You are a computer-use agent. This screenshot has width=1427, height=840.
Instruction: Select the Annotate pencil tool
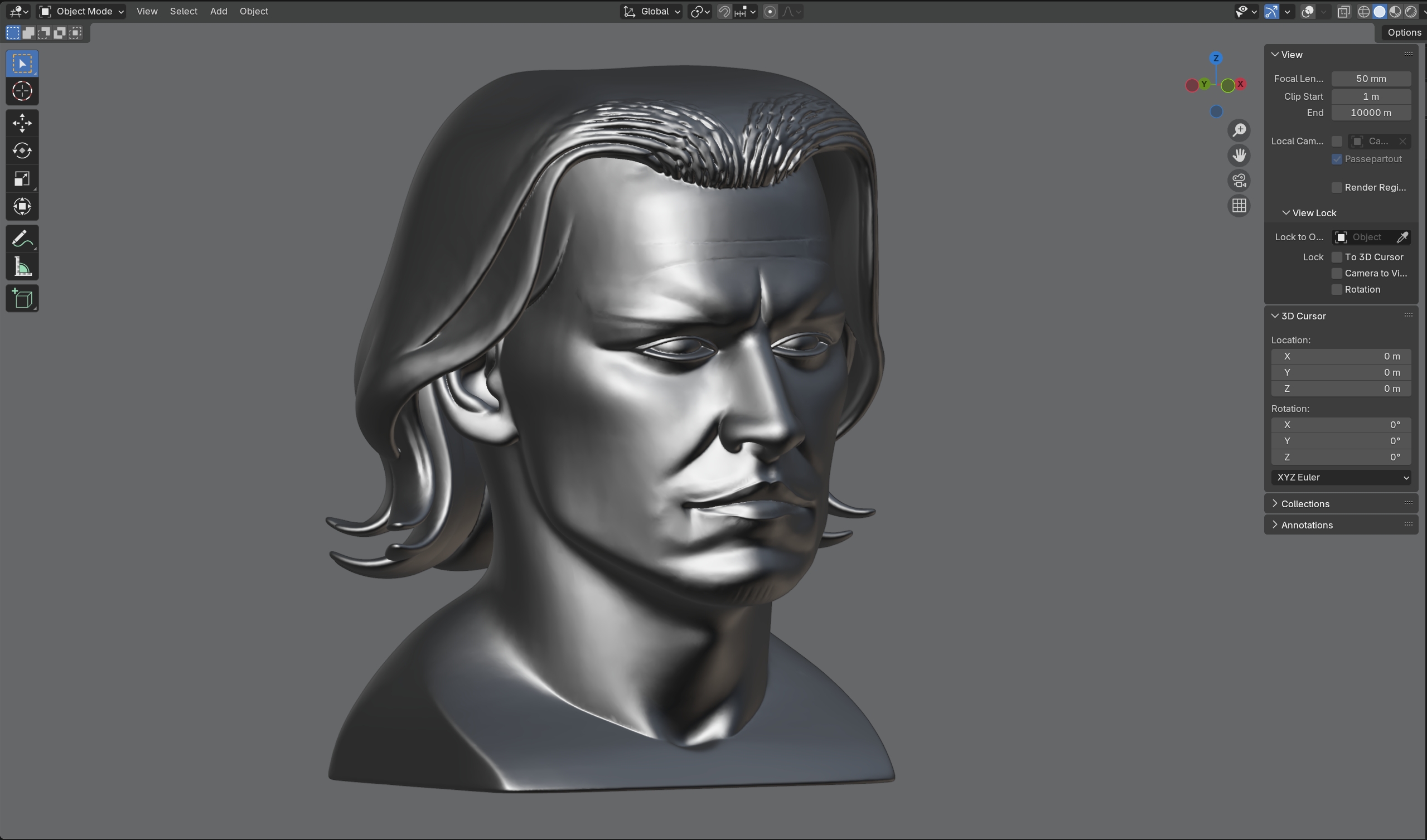click(x=22, y=239)
